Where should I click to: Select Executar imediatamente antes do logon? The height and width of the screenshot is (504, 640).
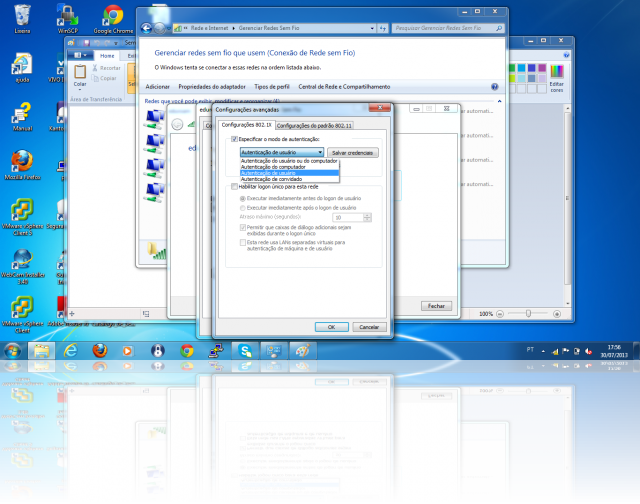pos(243,198)
